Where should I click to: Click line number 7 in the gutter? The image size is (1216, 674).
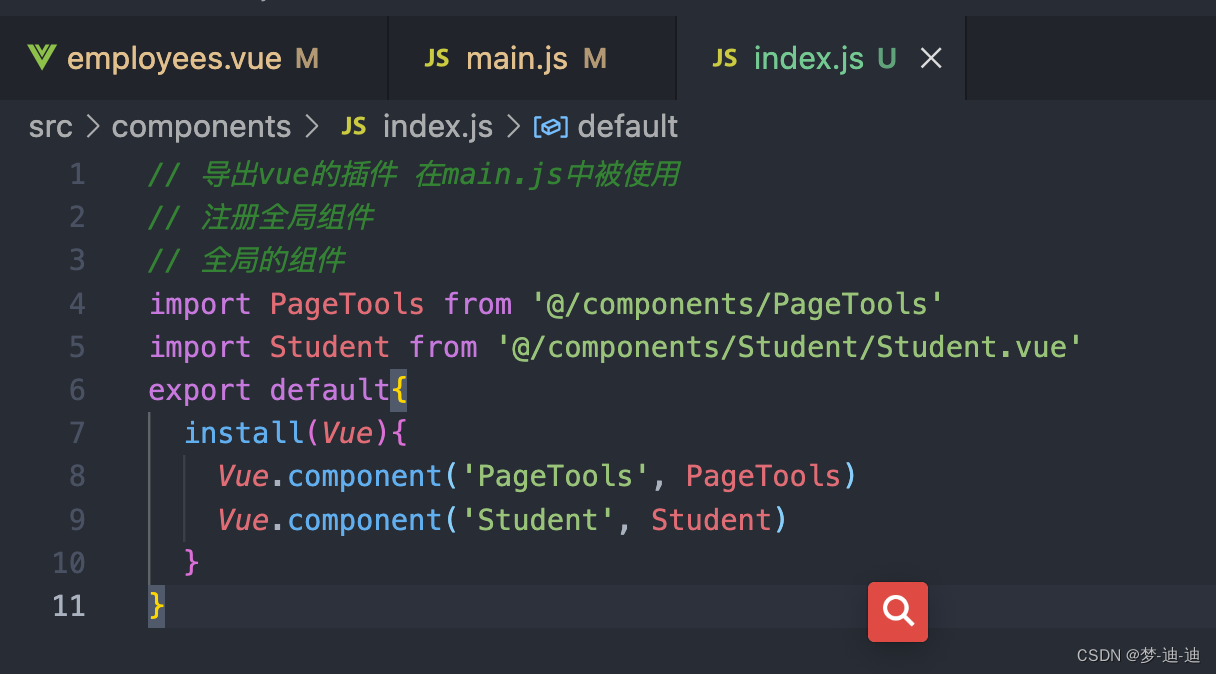[78, 432]
